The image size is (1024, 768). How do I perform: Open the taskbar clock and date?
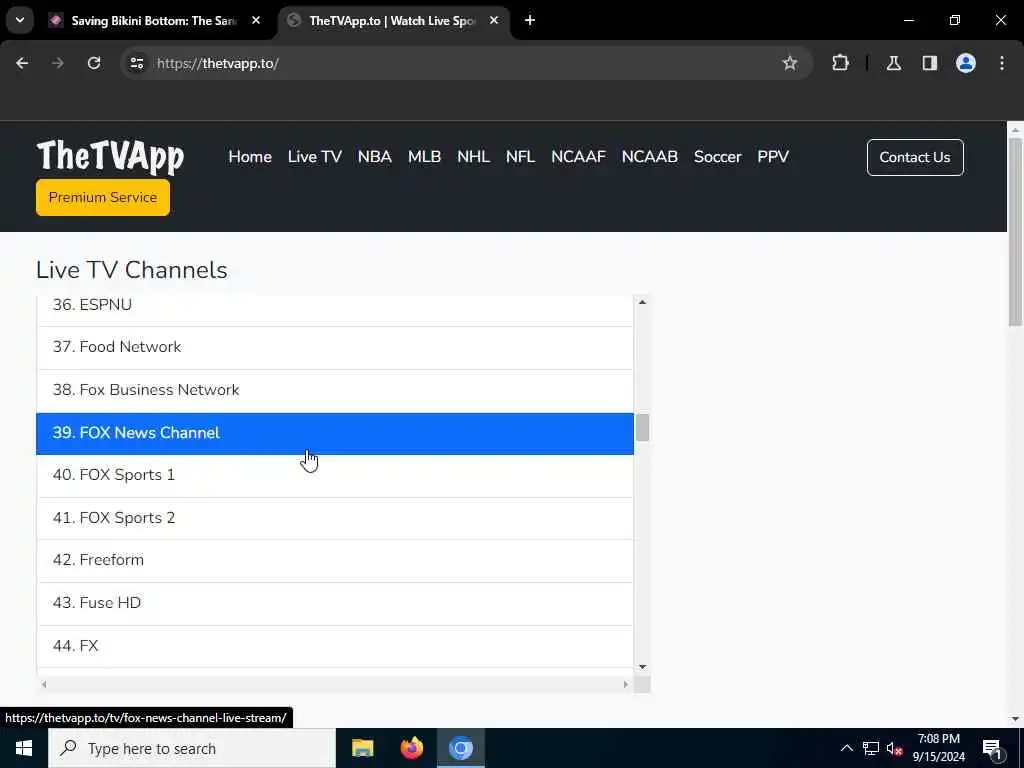[938, 748]
